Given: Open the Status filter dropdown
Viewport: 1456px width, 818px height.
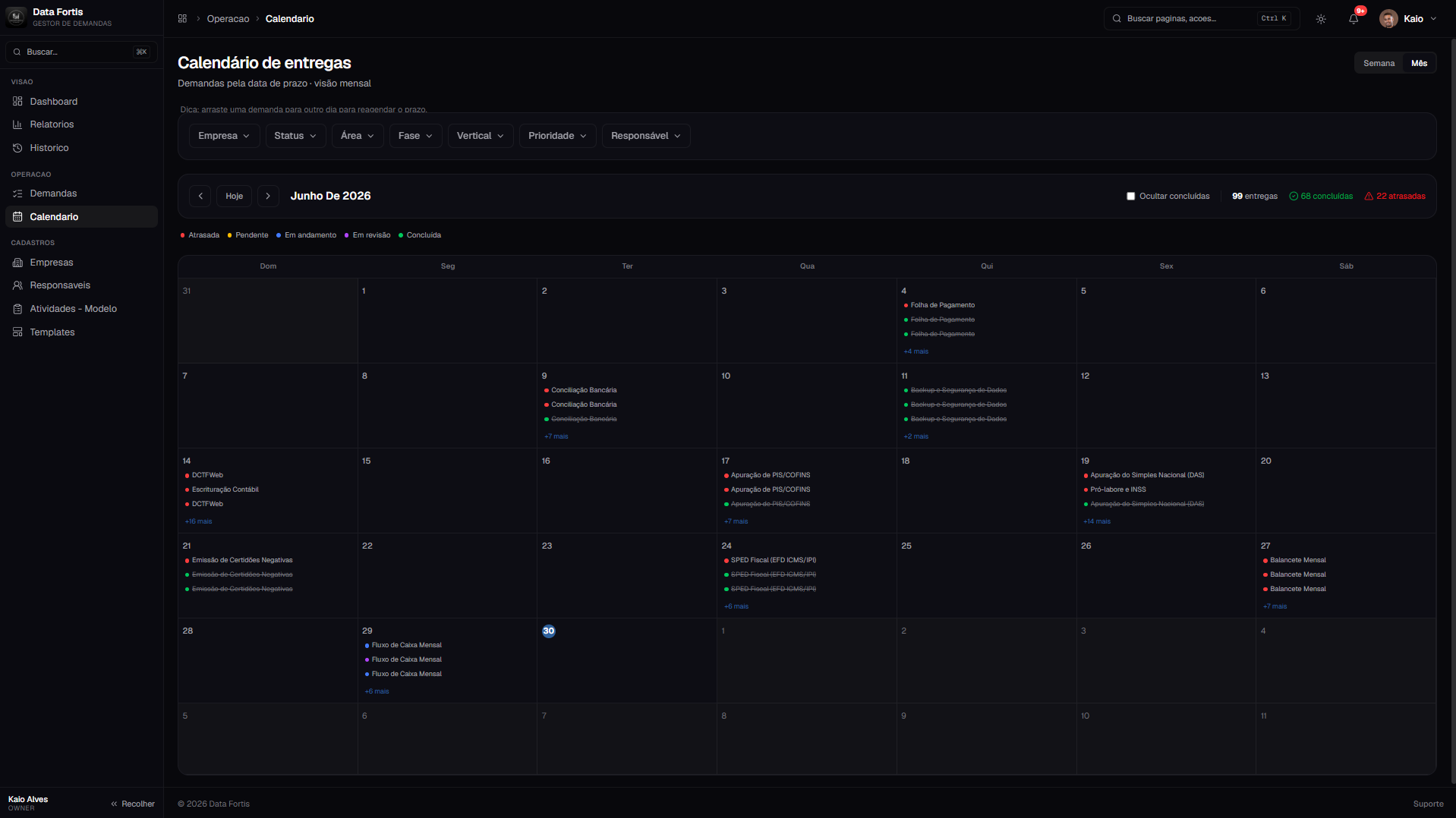Looking at the screenshot, I should (x=295, y=136).
